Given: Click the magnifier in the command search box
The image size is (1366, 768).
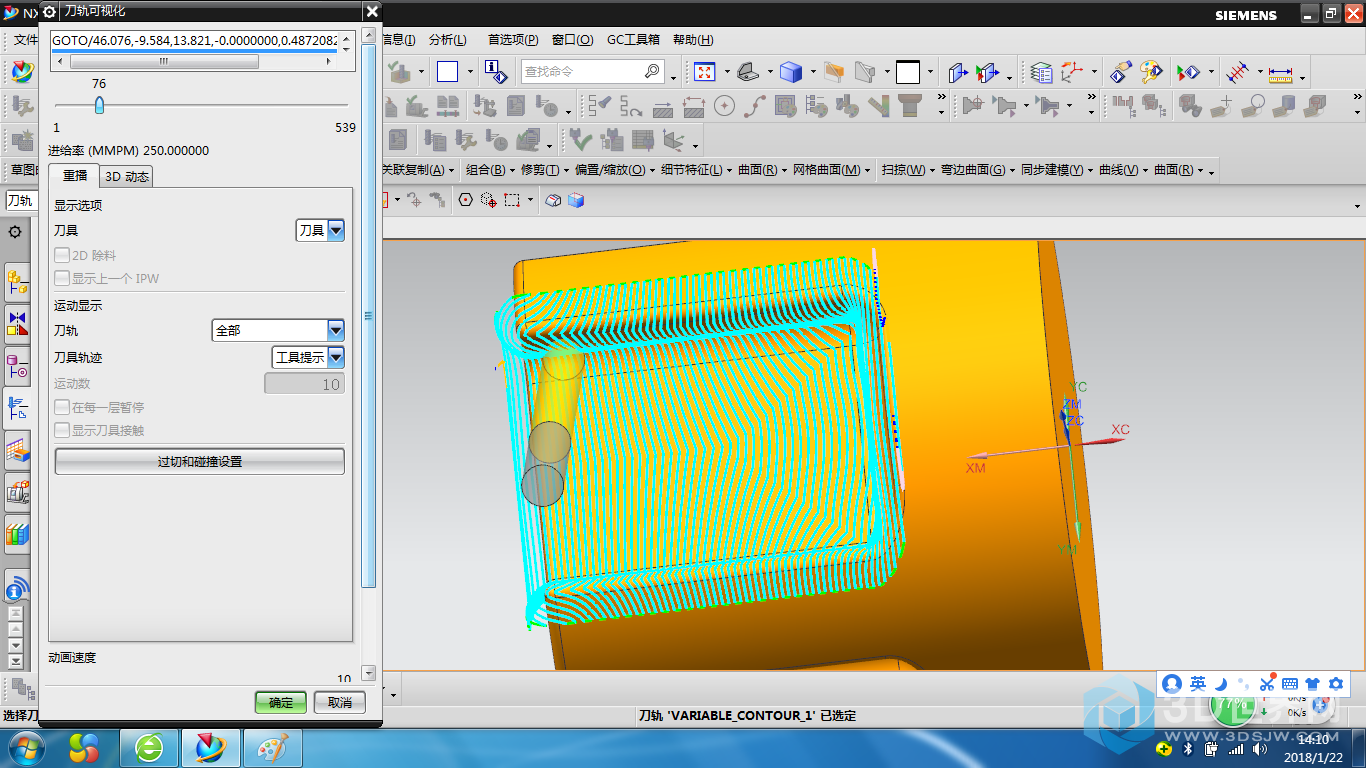Looking at the screenshot, I should pos(652,71).
